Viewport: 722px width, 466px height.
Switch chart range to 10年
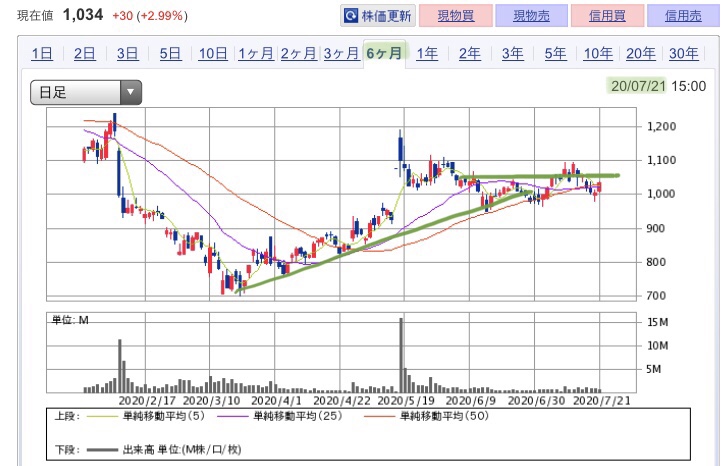coord(598,54)
